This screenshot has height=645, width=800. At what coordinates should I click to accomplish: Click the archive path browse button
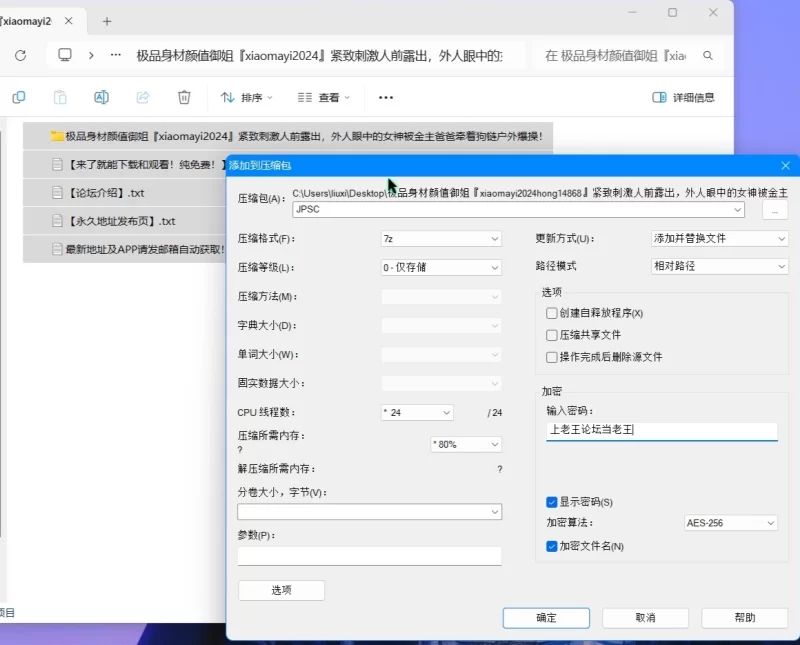tap(774, 210)
